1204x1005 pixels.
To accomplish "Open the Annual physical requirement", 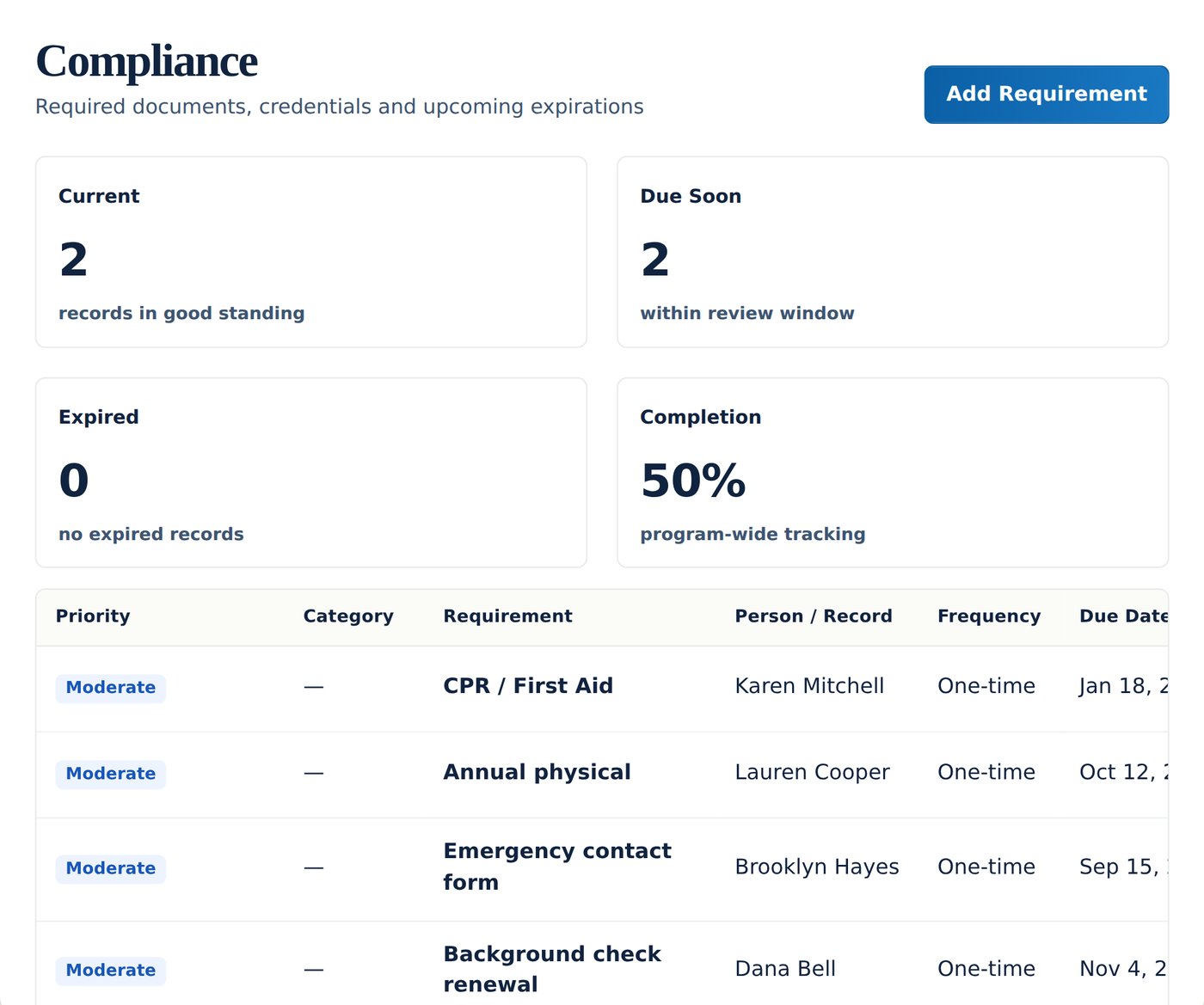I will tap(537, 772).
